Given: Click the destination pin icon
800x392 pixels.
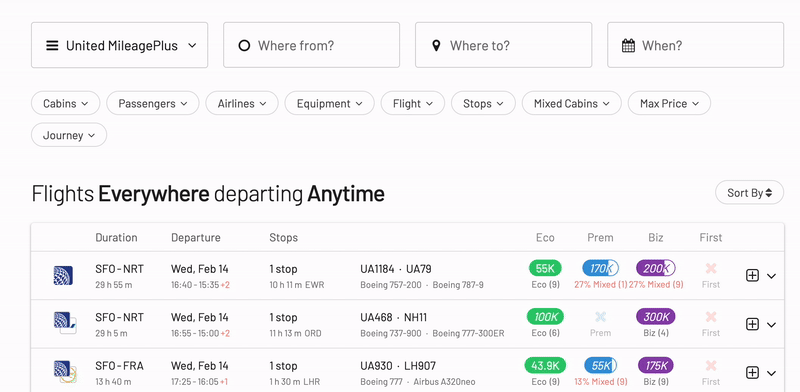Looking at the screenshot, I should tap(436, 45).
